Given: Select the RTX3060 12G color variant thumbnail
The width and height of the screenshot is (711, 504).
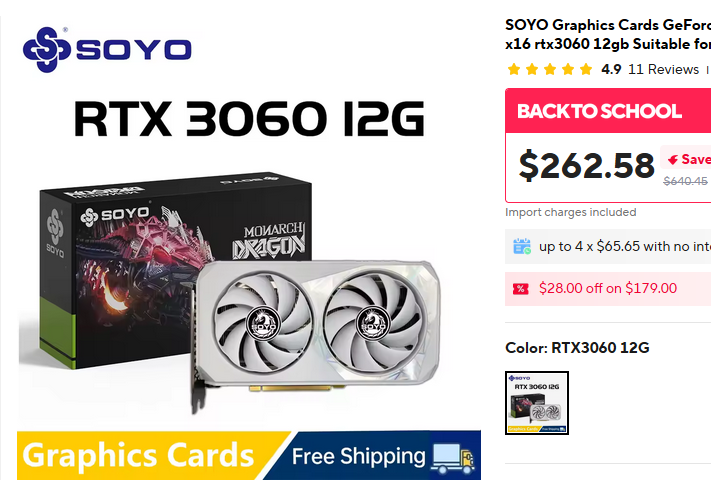Looking at the screenshot, I should [x=537, y=403].
